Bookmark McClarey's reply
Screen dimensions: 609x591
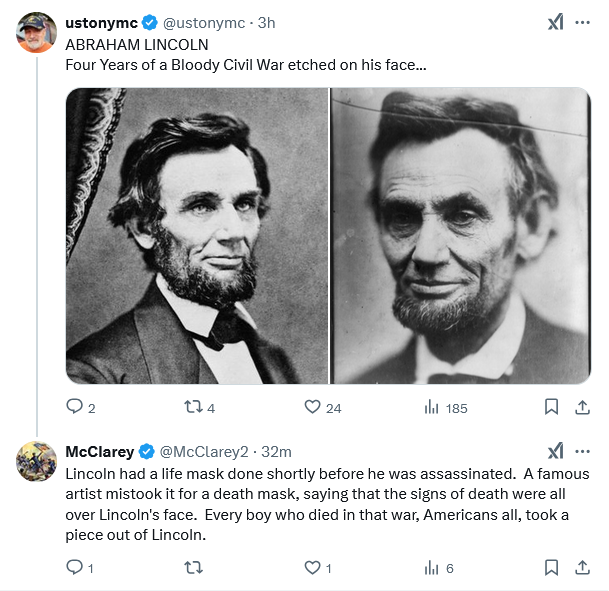(551, 568)
